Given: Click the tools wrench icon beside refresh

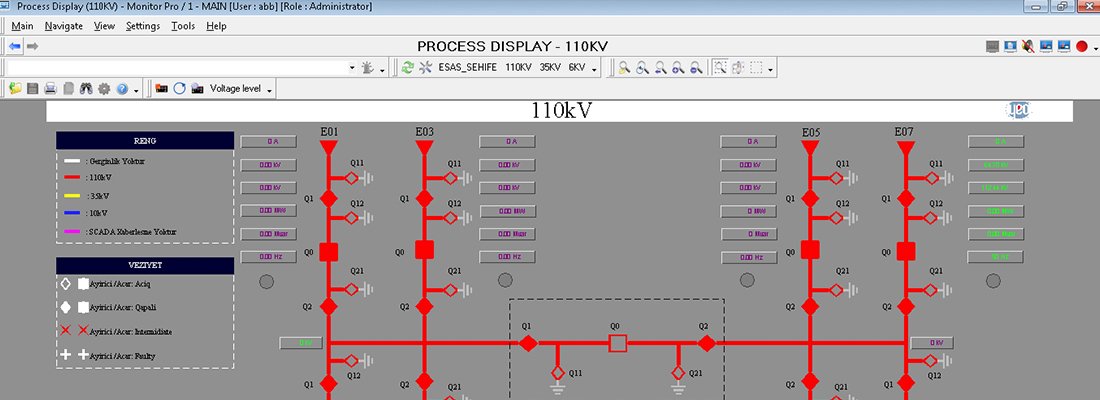Looking at the screenshot, I should point(425,68).
